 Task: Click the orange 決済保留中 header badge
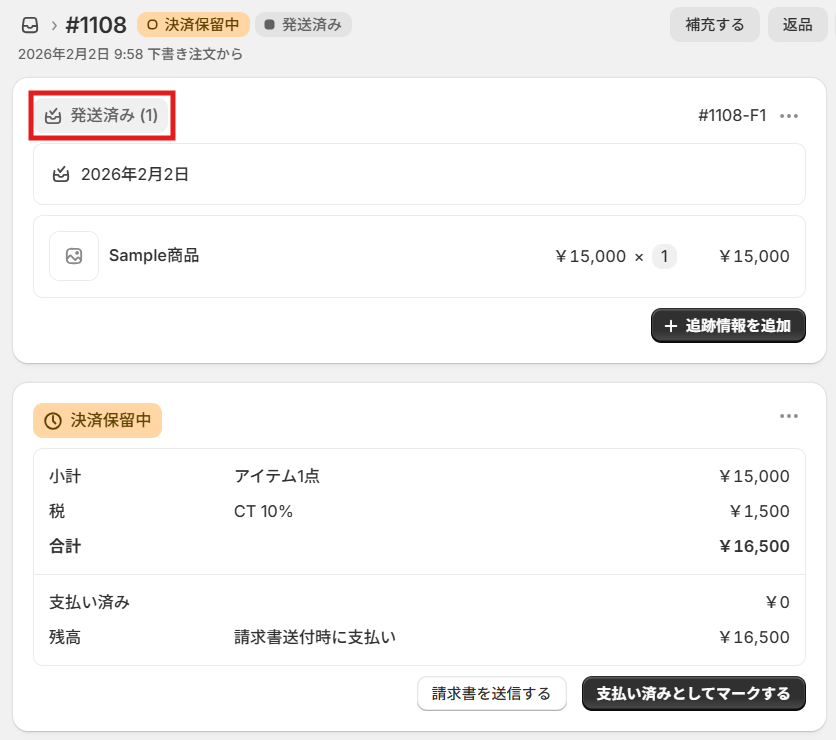click(x=193, y=25)
